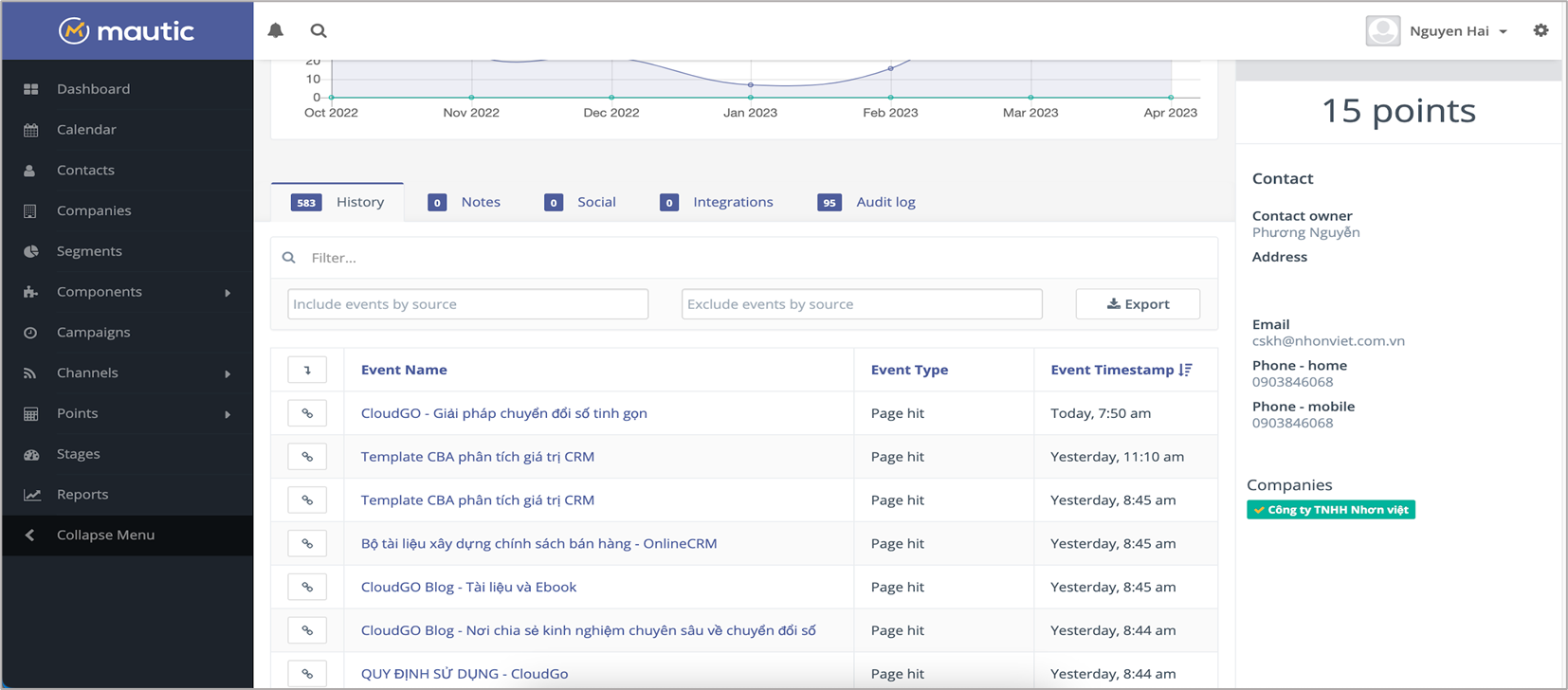
Task: Click the Event Timestamp sort icon
Action: click(1185, 370)
